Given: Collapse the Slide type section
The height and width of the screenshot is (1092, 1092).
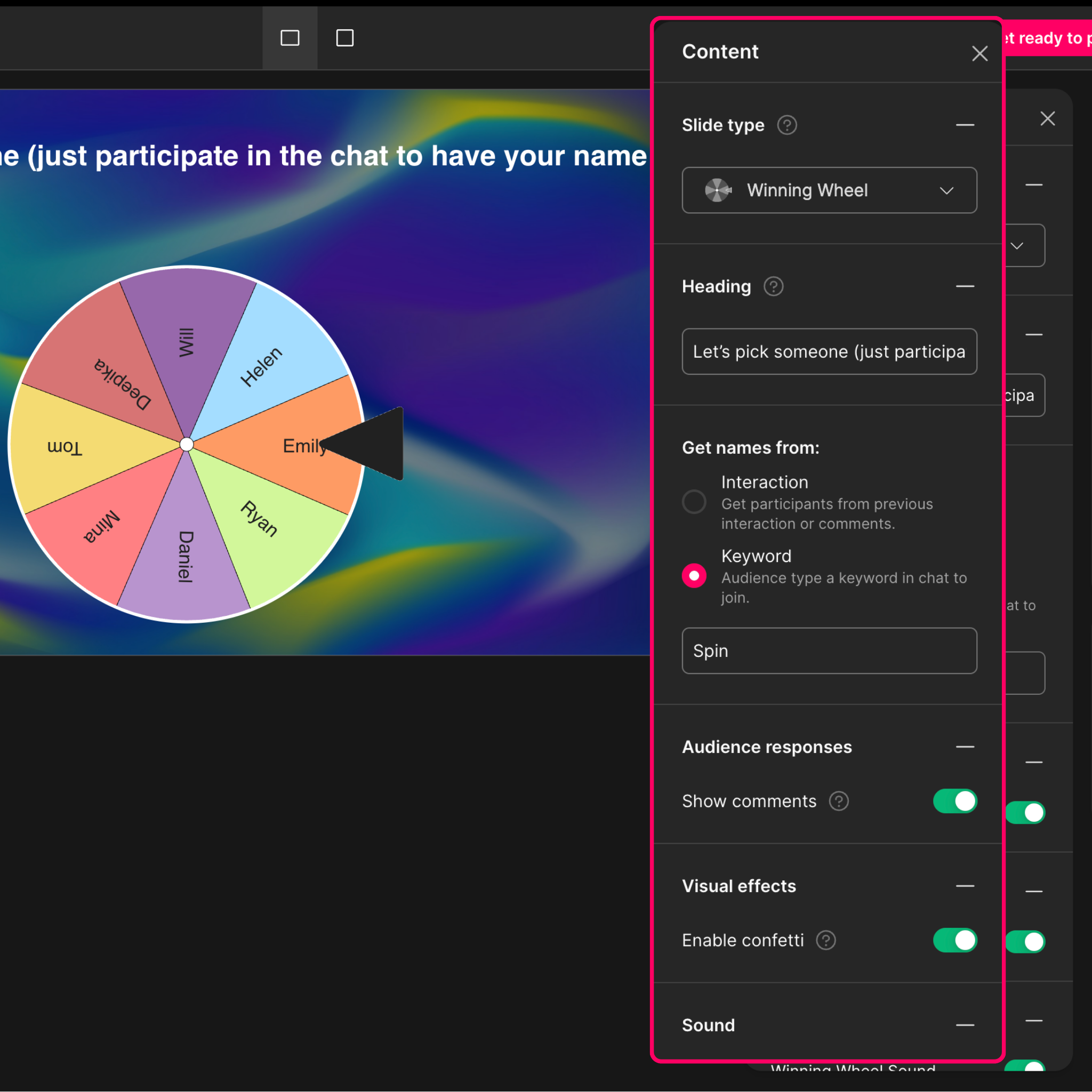Looking at the screenshot, I should click(x=965, y=125).
